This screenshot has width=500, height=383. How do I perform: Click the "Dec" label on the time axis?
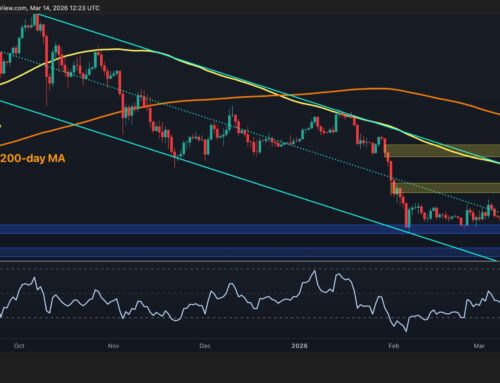tap(205, 346)
